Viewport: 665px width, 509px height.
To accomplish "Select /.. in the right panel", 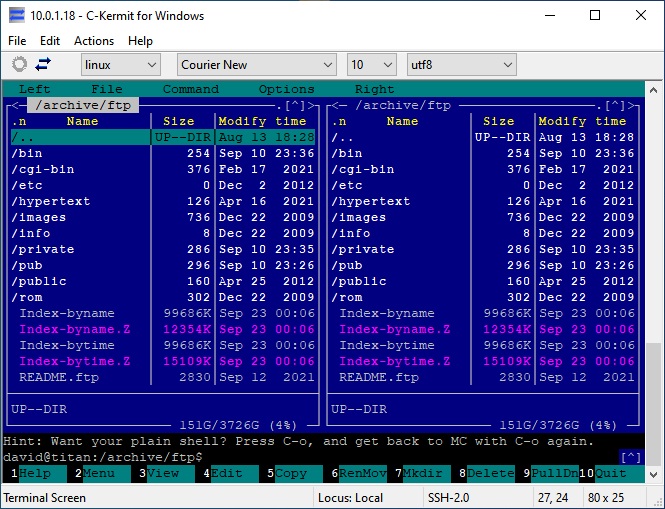I will coord(483,137).
